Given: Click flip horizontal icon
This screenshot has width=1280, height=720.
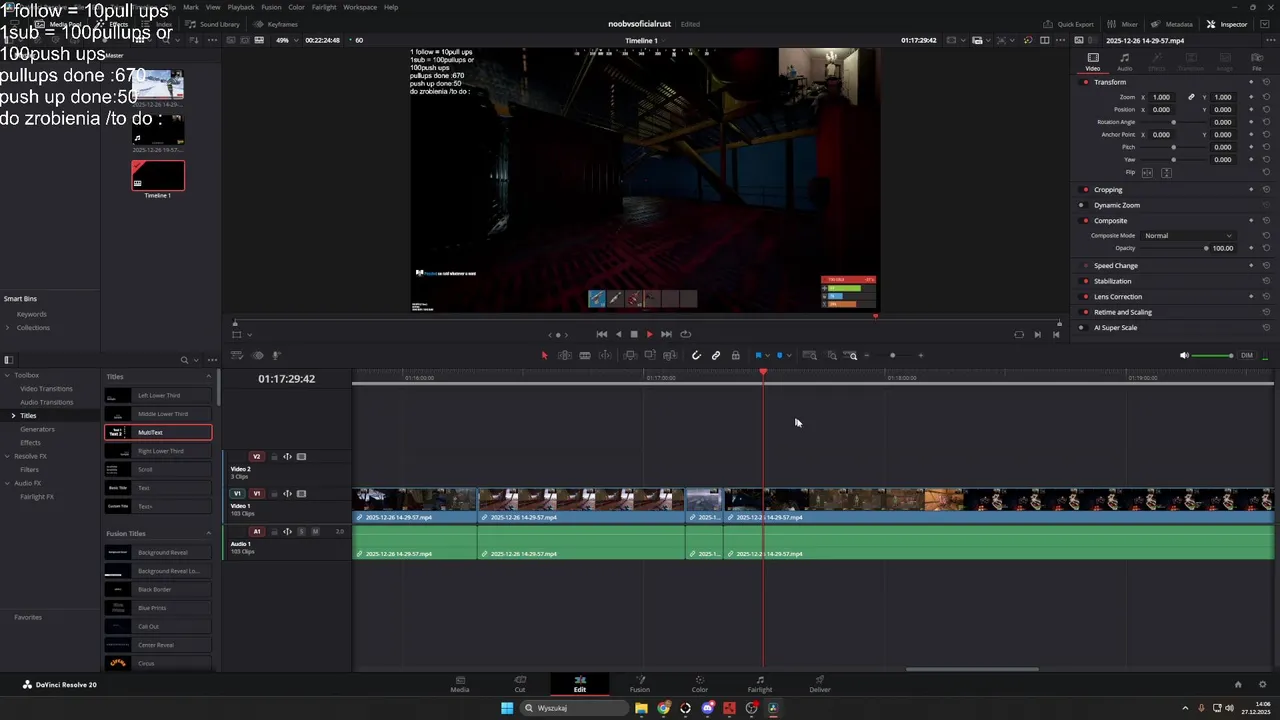Looking at the screenshot, I should (1147, 173).
